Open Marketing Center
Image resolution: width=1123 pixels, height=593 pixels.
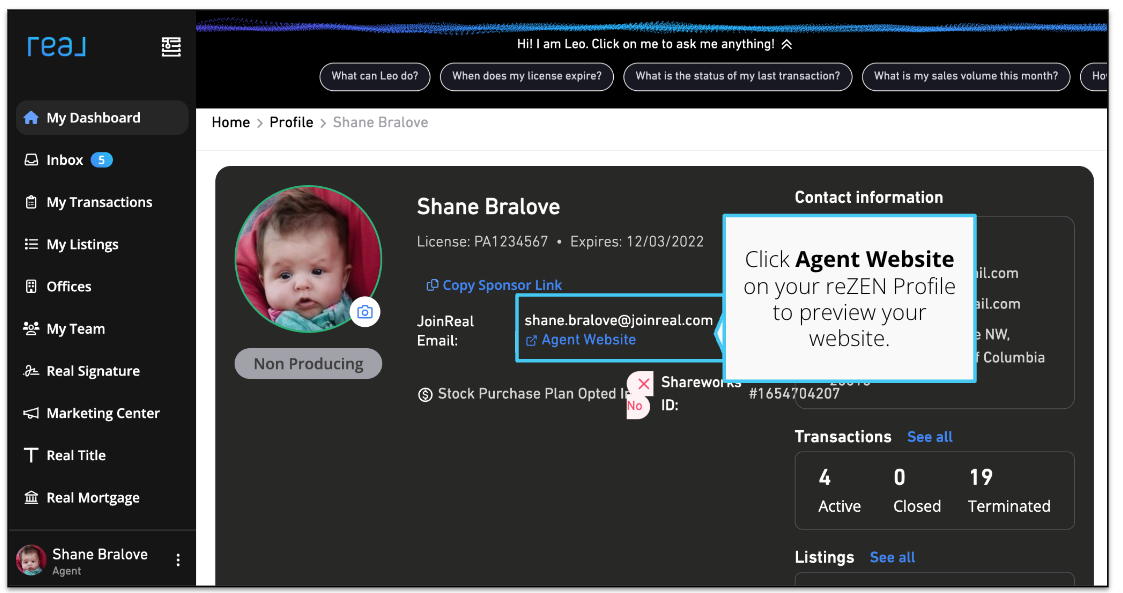tap(103, 413)
